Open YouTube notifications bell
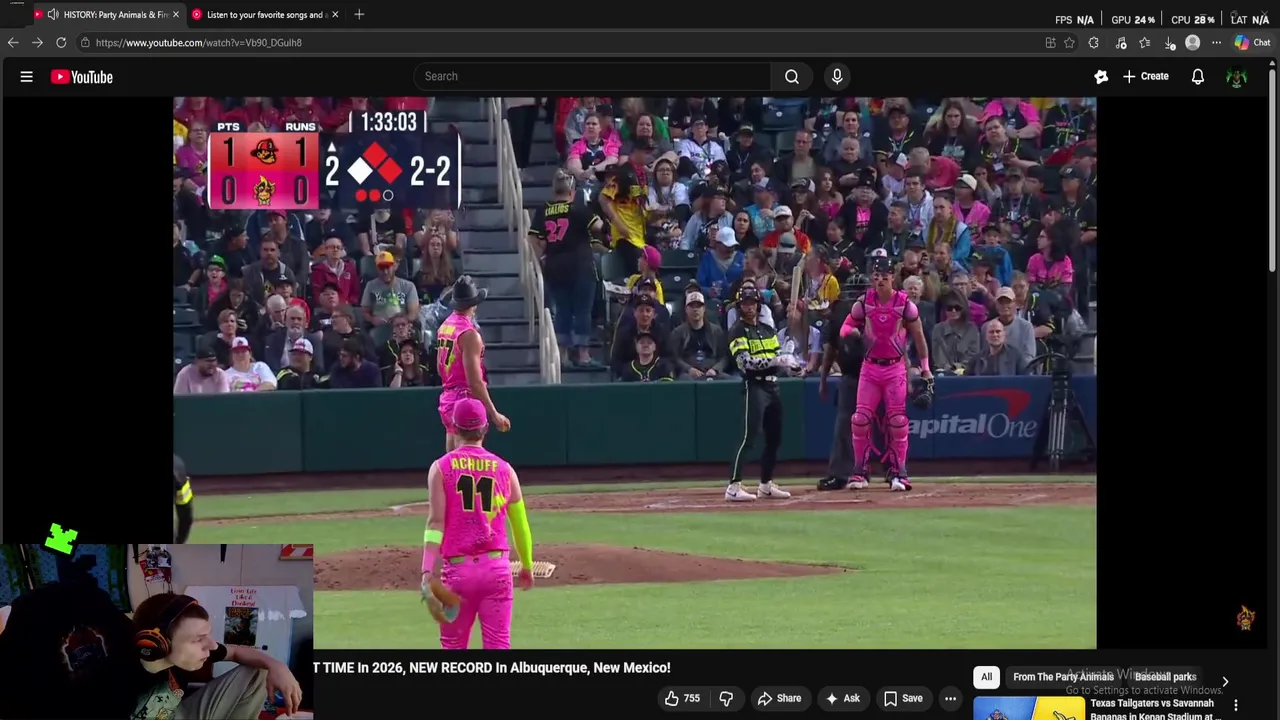The image size is (1280, 720). (x=1197, y=76)
